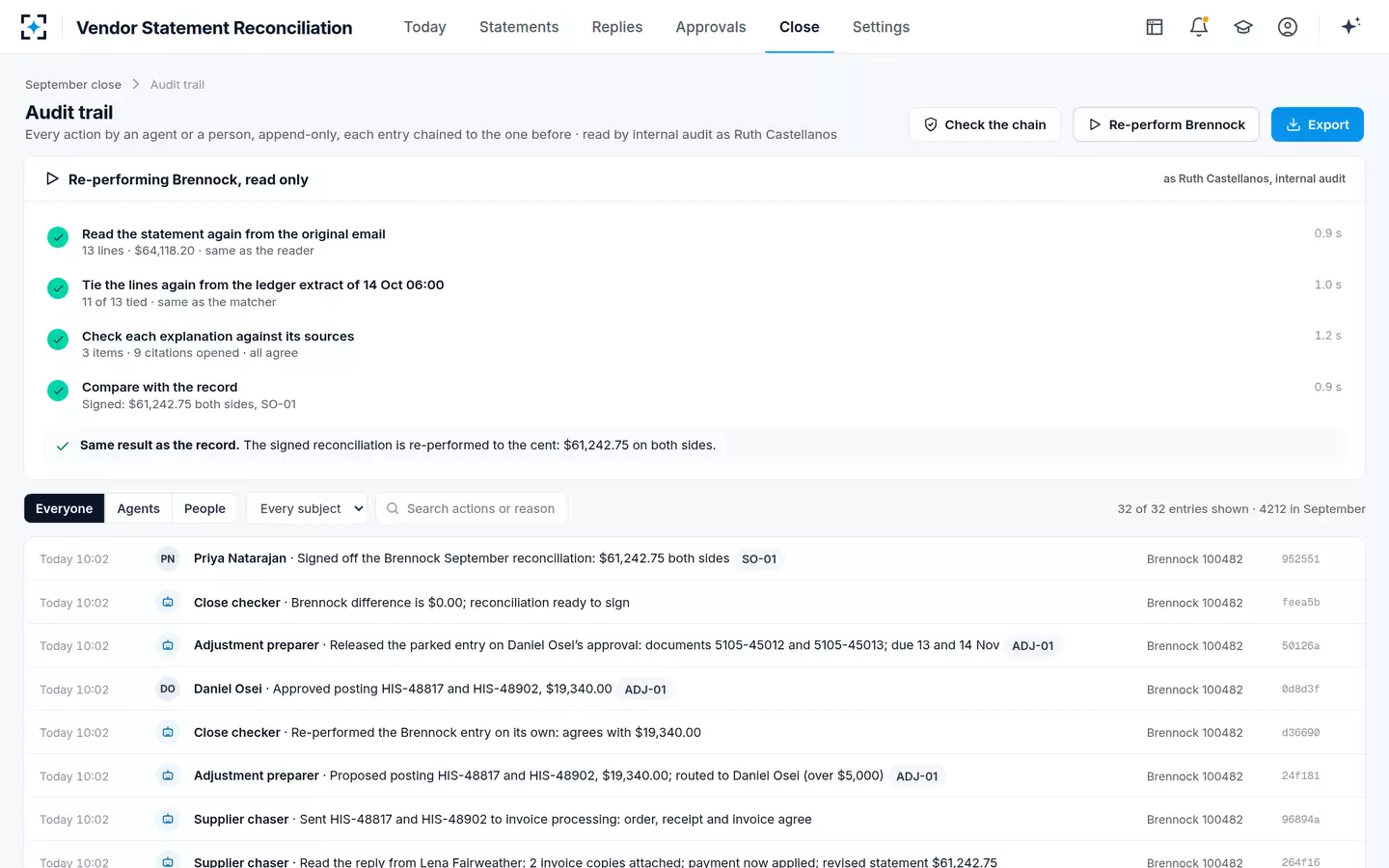Click hash 24f181 on the Proposed posting row

coord(1300,776)
